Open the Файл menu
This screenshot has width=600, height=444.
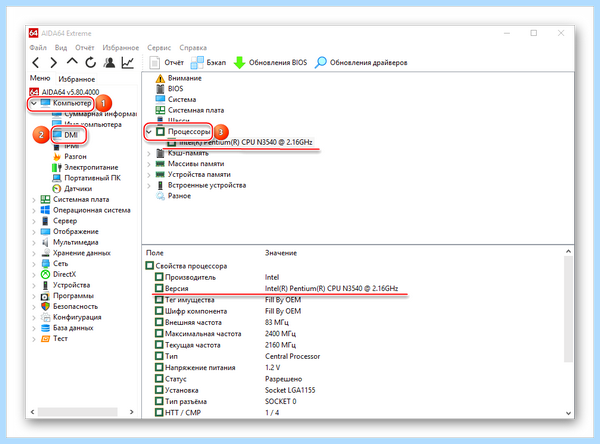click(38, 47)
